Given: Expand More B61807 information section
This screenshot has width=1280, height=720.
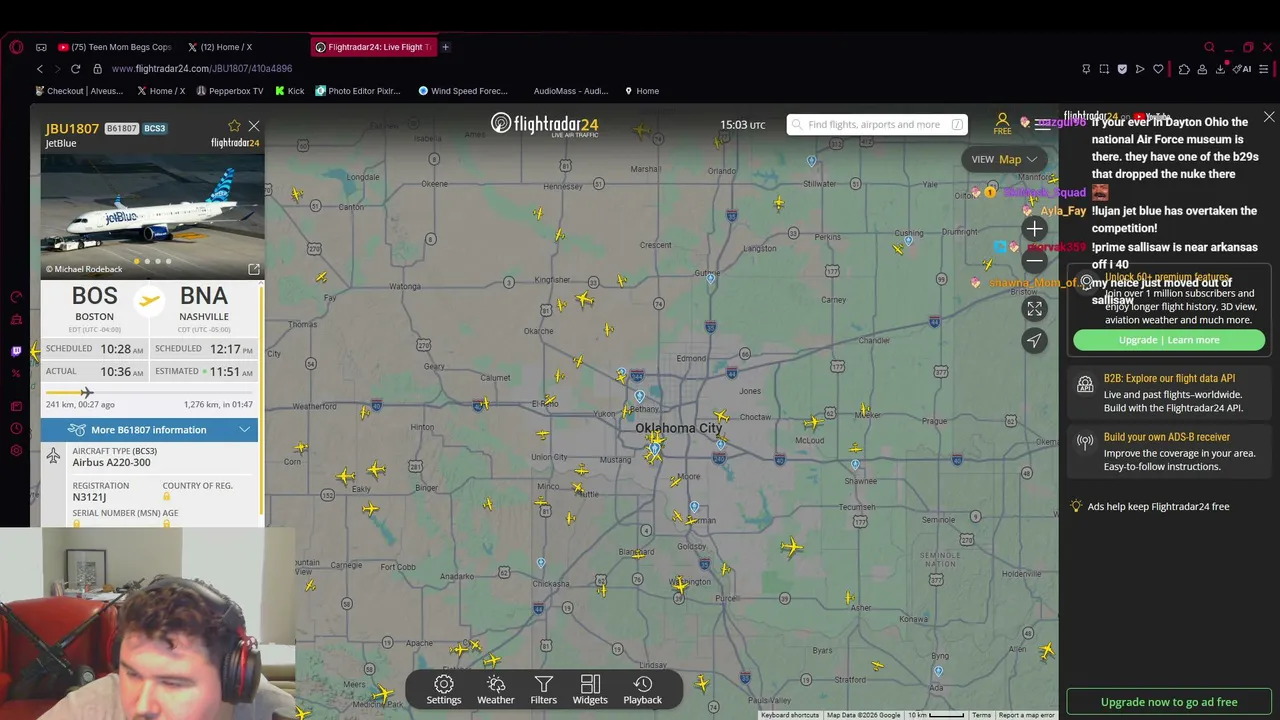Looking at the screenshot, I should click(x=149, y=430).
